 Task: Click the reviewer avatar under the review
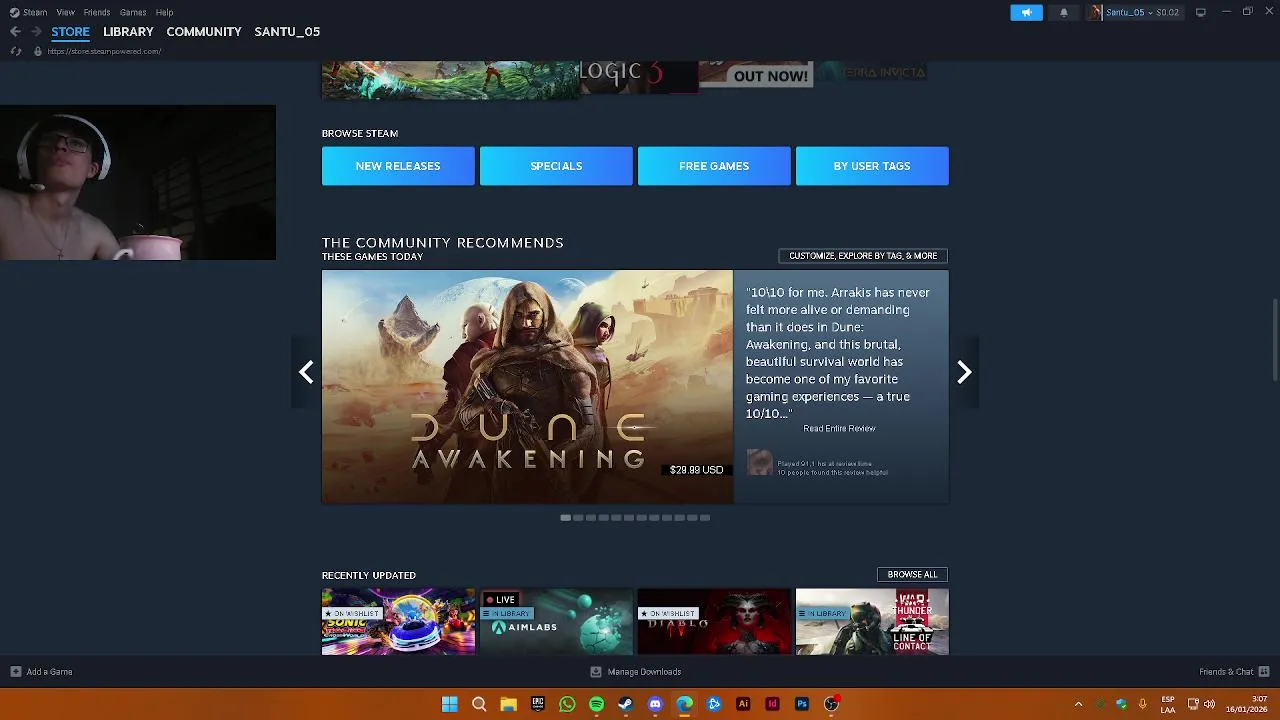pos(760,462)
